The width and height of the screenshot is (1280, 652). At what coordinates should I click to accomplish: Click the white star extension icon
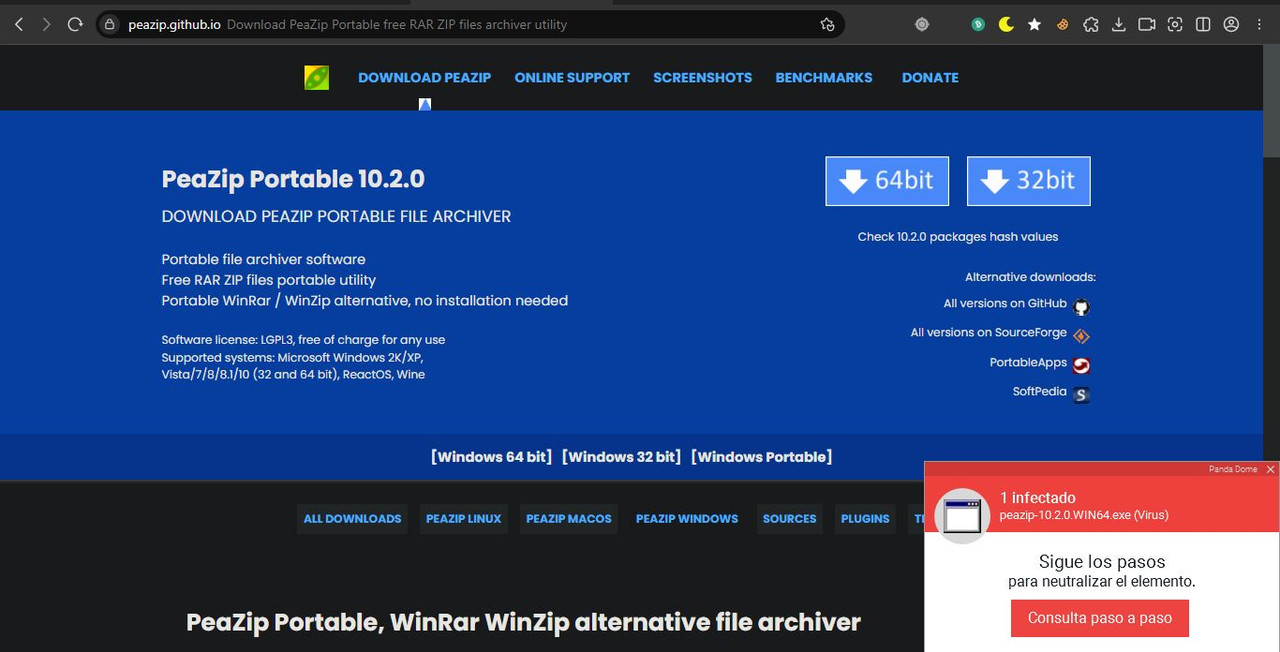1034,24
